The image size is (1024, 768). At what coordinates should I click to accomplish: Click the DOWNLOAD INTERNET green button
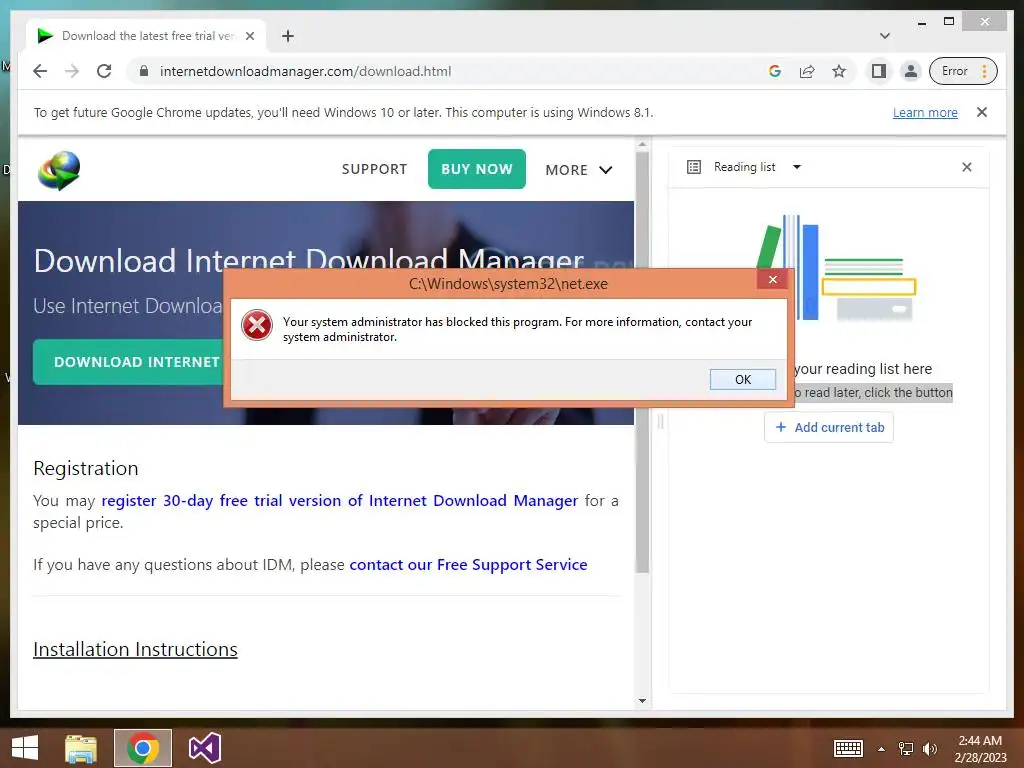[x=128, y=362]
